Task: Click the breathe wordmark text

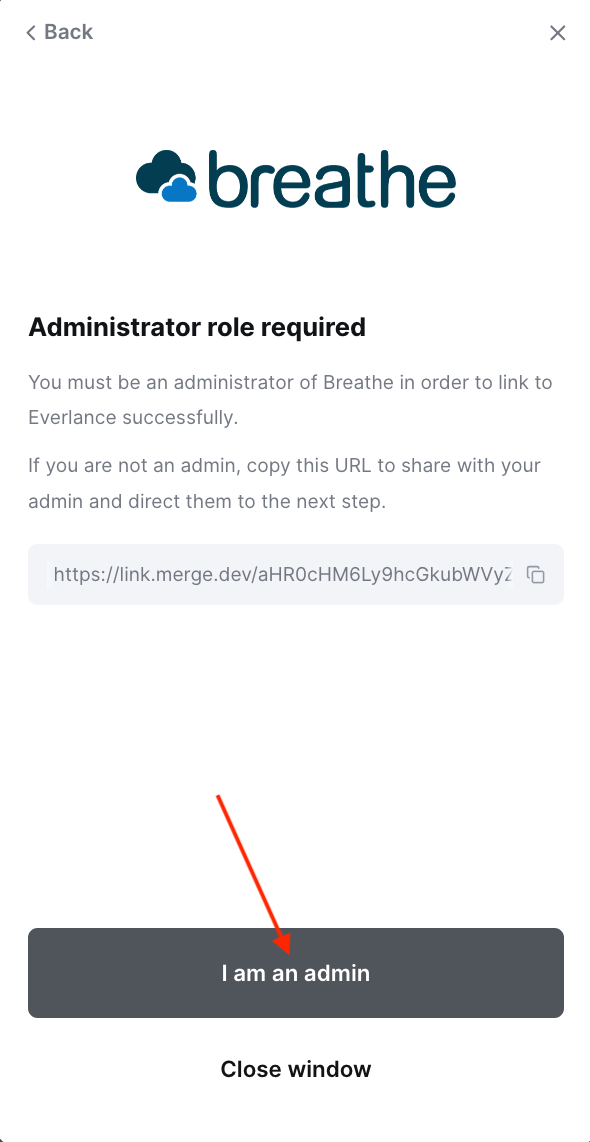Action: [x=332, y=177]
